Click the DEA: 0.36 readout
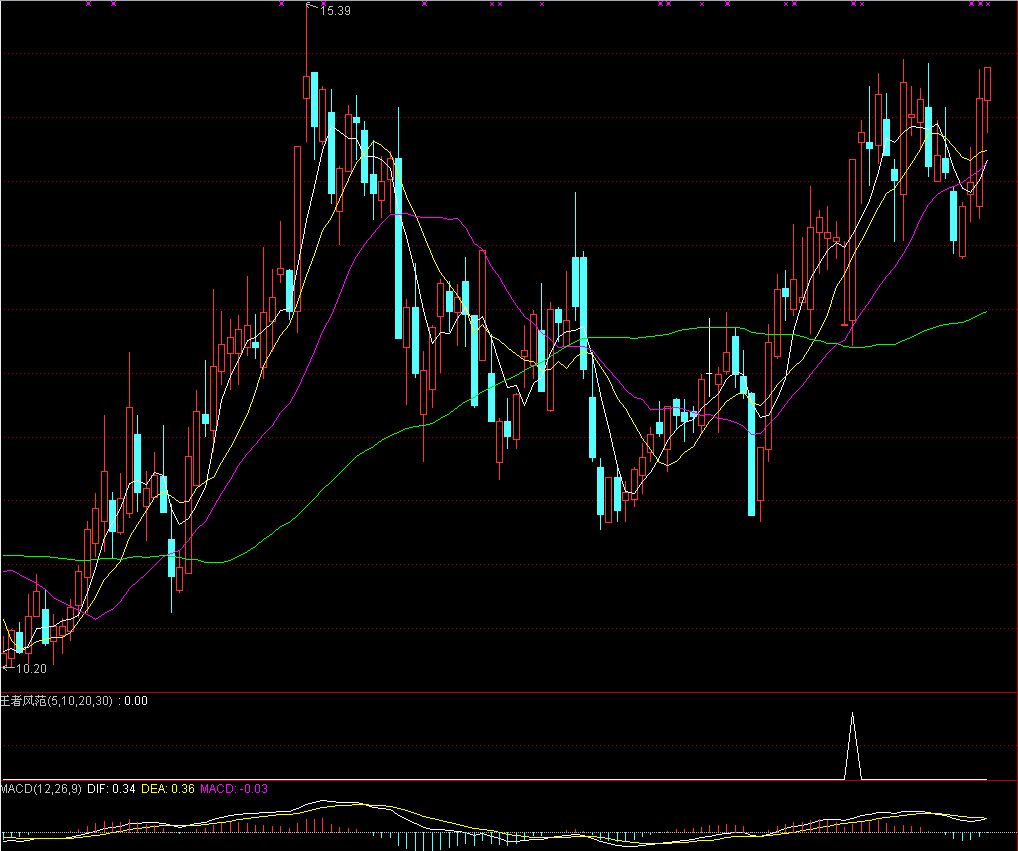 coord(168,789)
